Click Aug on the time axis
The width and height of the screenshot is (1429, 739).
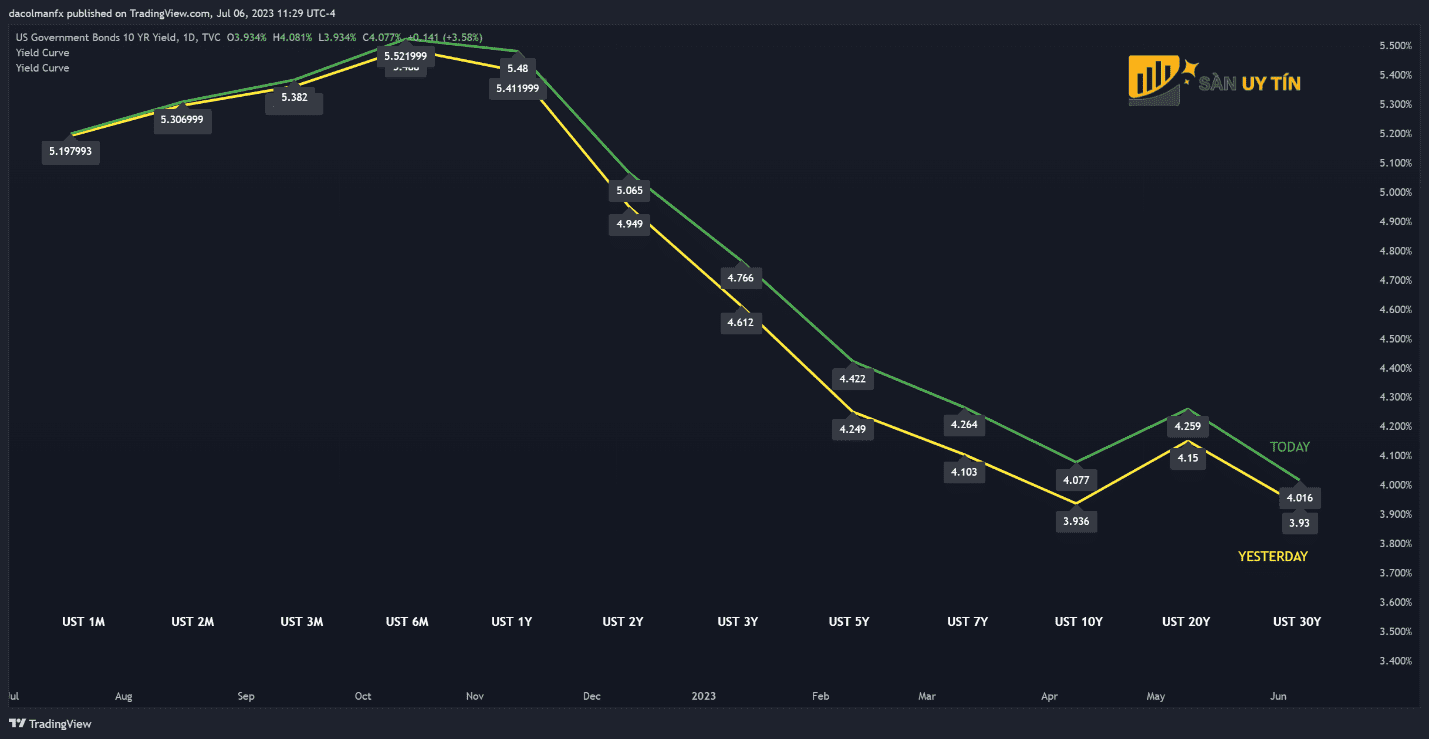click(x=124, y=696)
